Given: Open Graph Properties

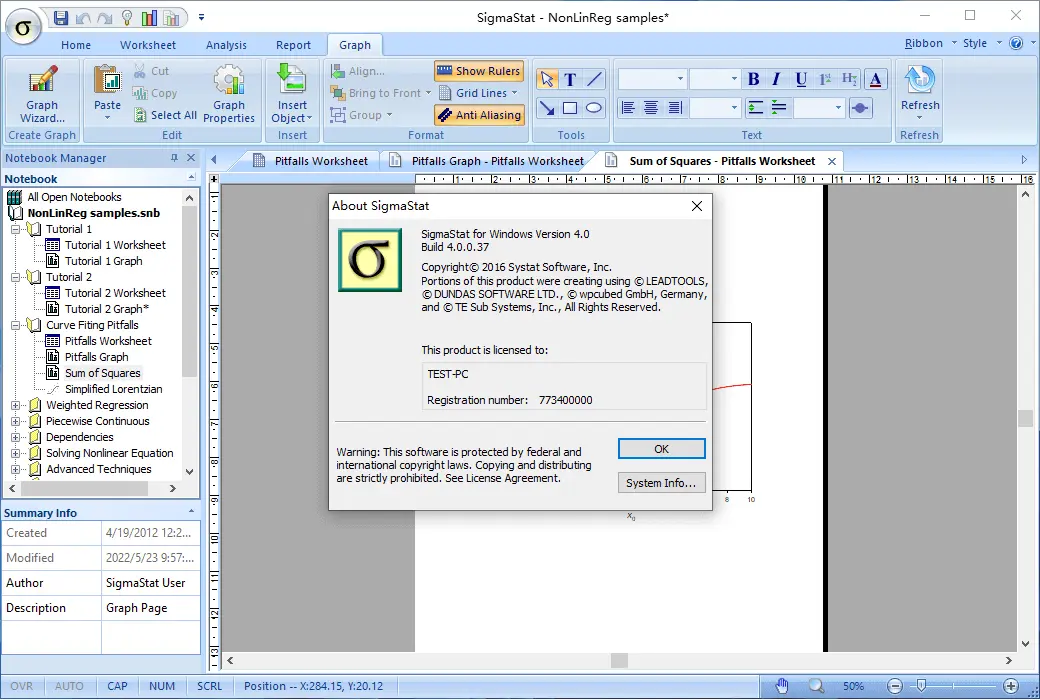Looking at the screenshot, I should pos(229,94).
